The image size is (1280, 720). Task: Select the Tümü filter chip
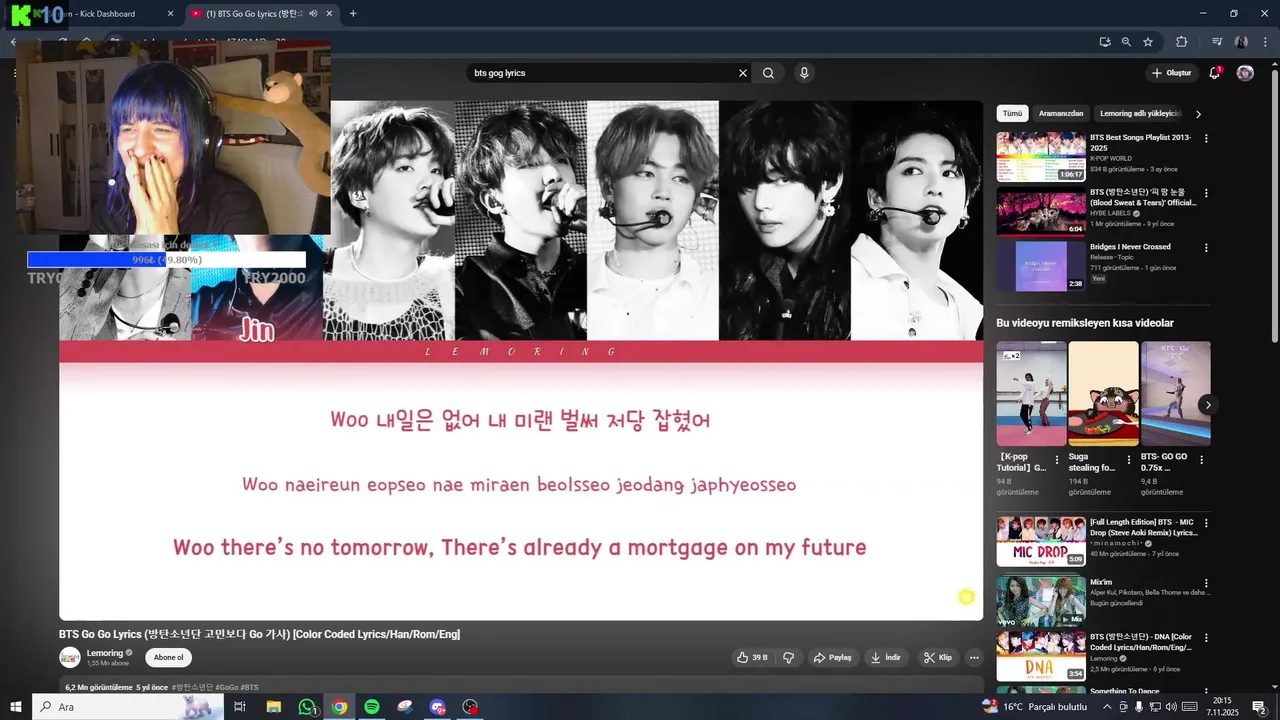pos(1013,114)
